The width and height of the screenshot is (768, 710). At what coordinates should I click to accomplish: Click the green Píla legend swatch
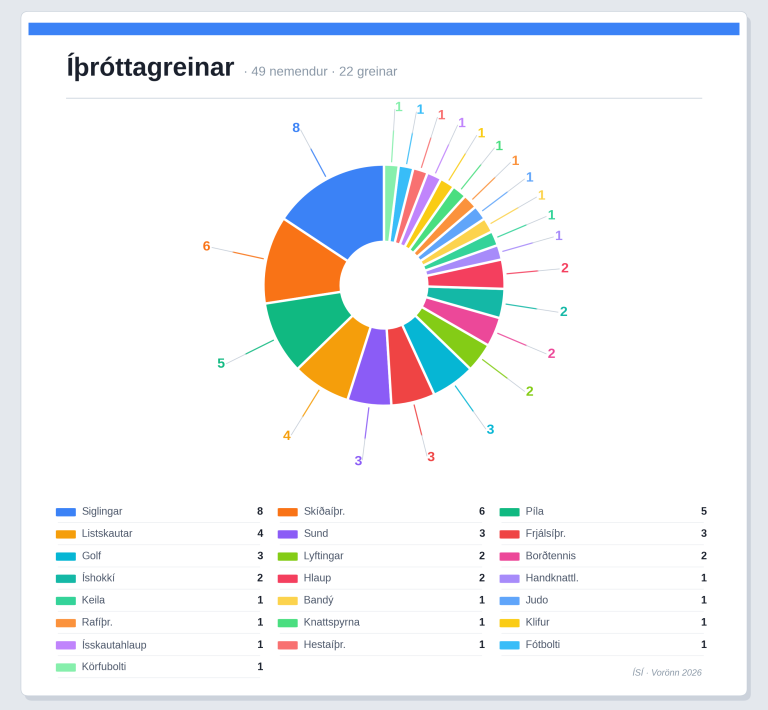pos(509,512)
